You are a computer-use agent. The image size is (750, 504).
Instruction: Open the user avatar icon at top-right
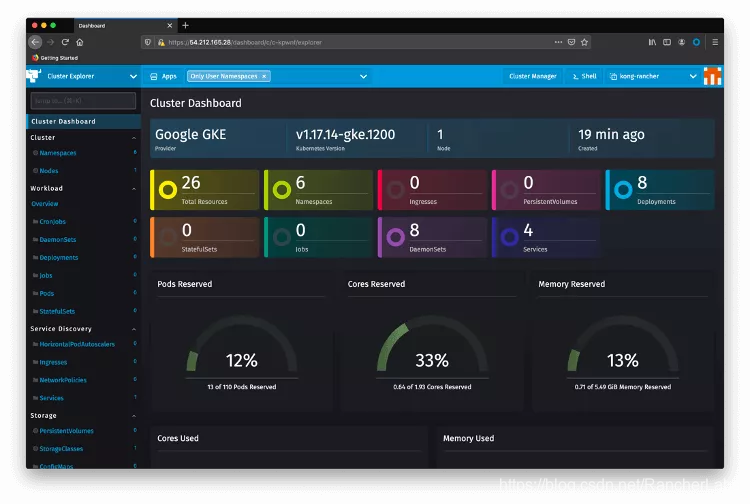pos(712,76)
